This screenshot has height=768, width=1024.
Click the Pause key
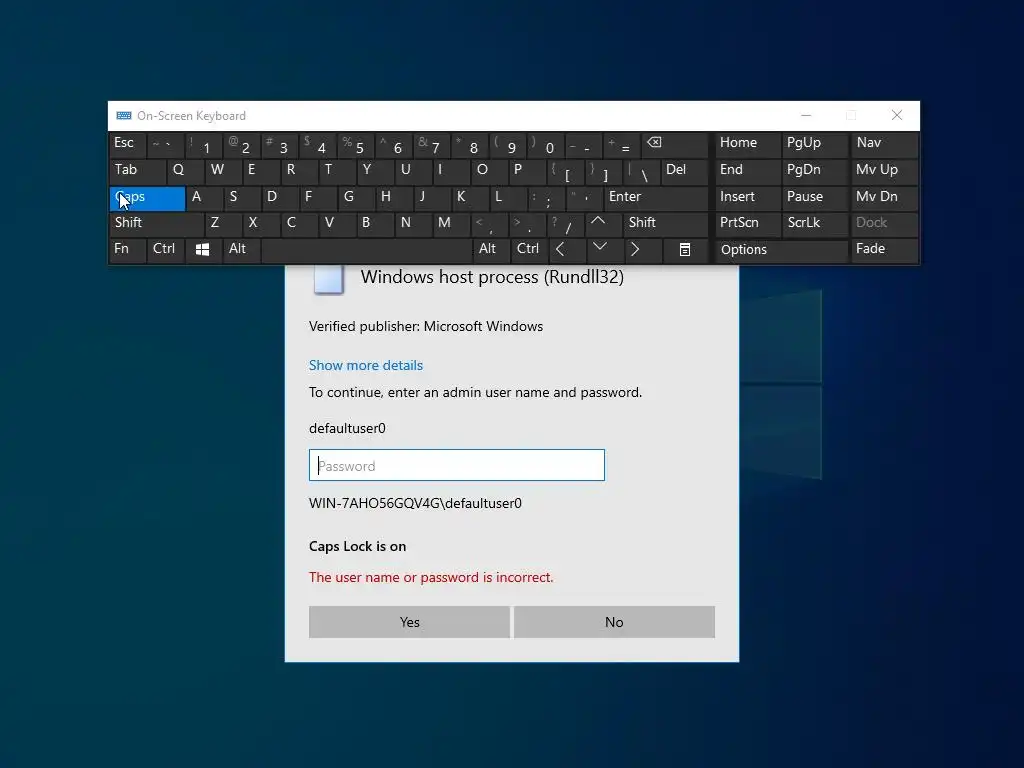[814, 199]
